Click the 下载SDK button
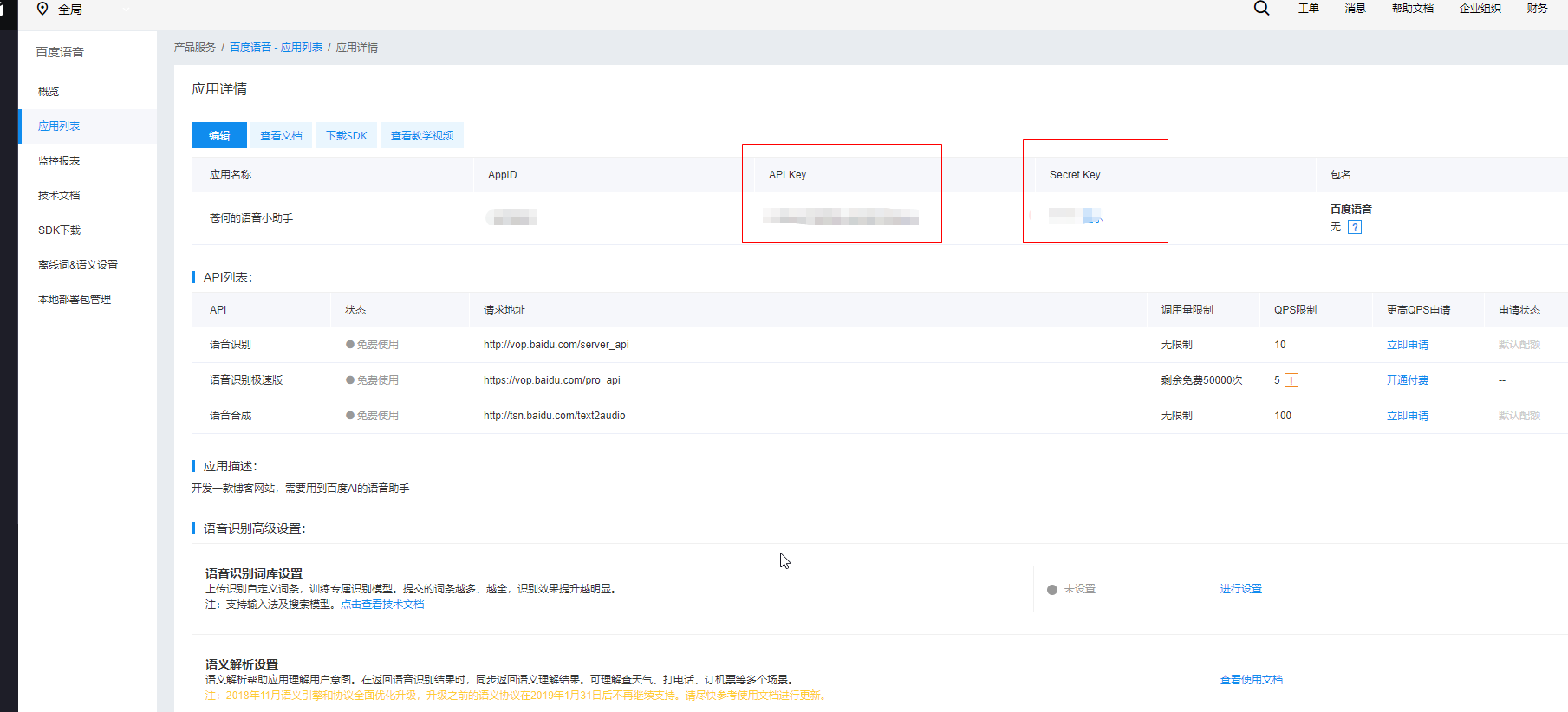This screenshot has width=1568, height=712. [347, 135]
